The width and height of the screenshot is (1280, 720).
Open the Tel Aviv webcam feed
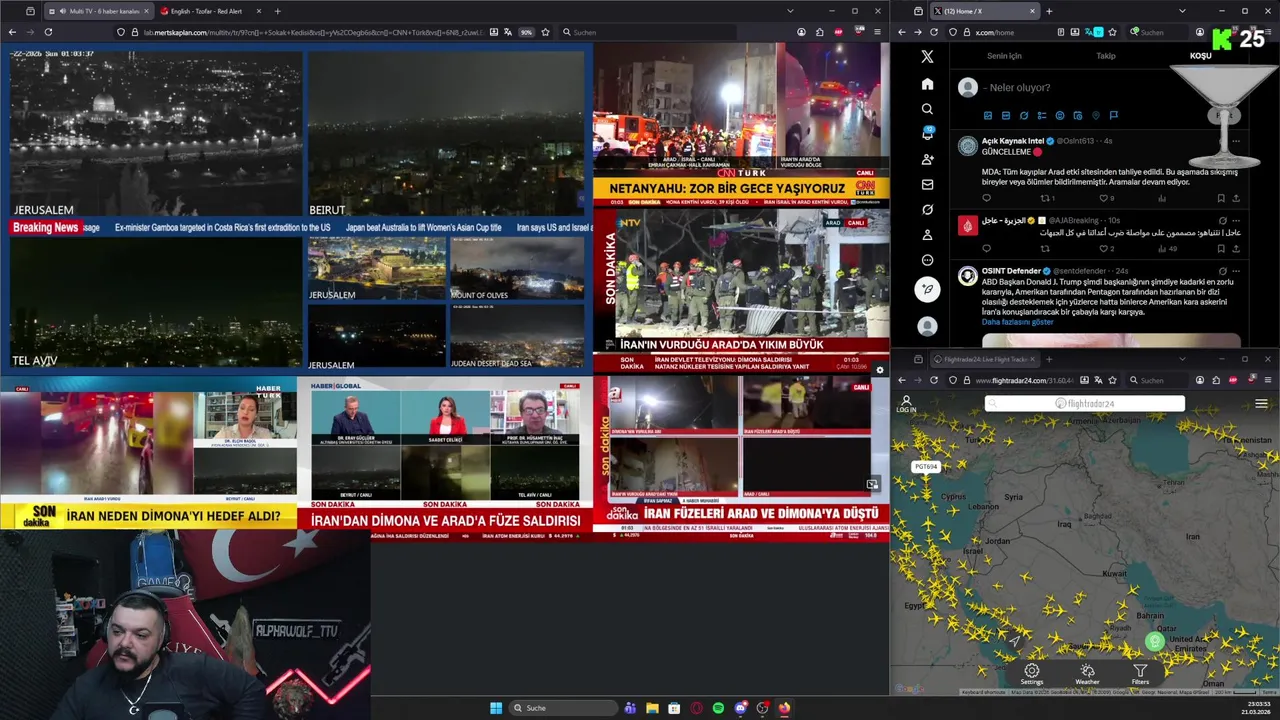155,303
